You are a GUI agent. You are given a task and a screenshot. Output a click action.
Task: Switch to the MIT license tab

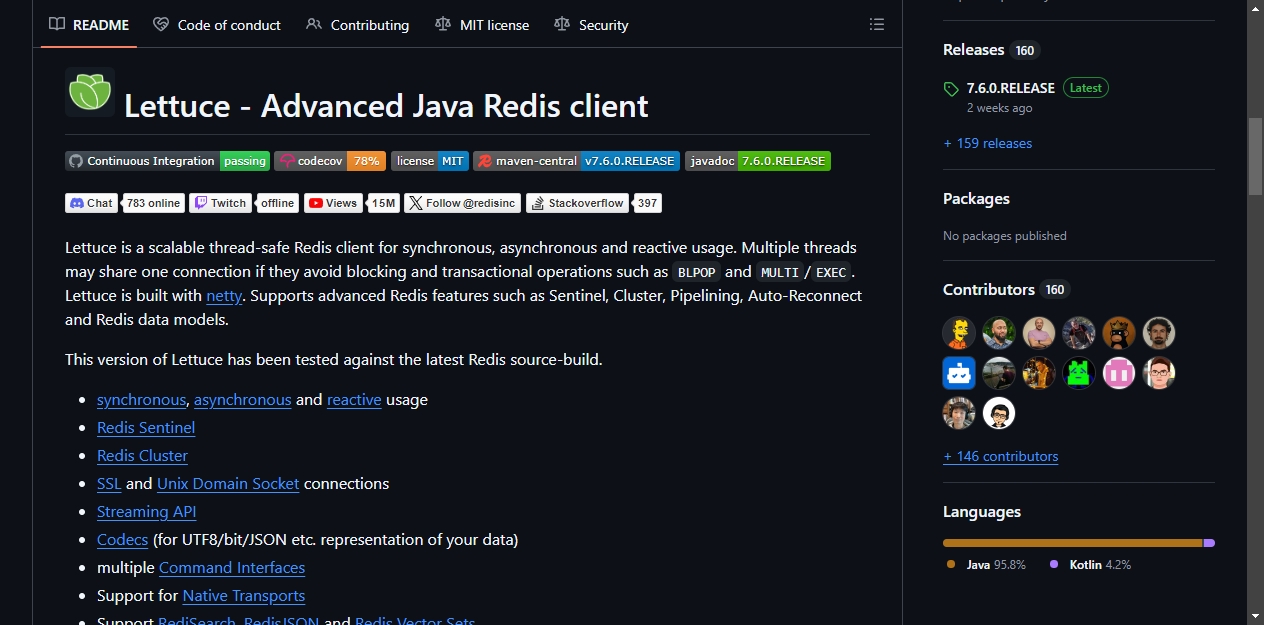click(x=482, y=24)
